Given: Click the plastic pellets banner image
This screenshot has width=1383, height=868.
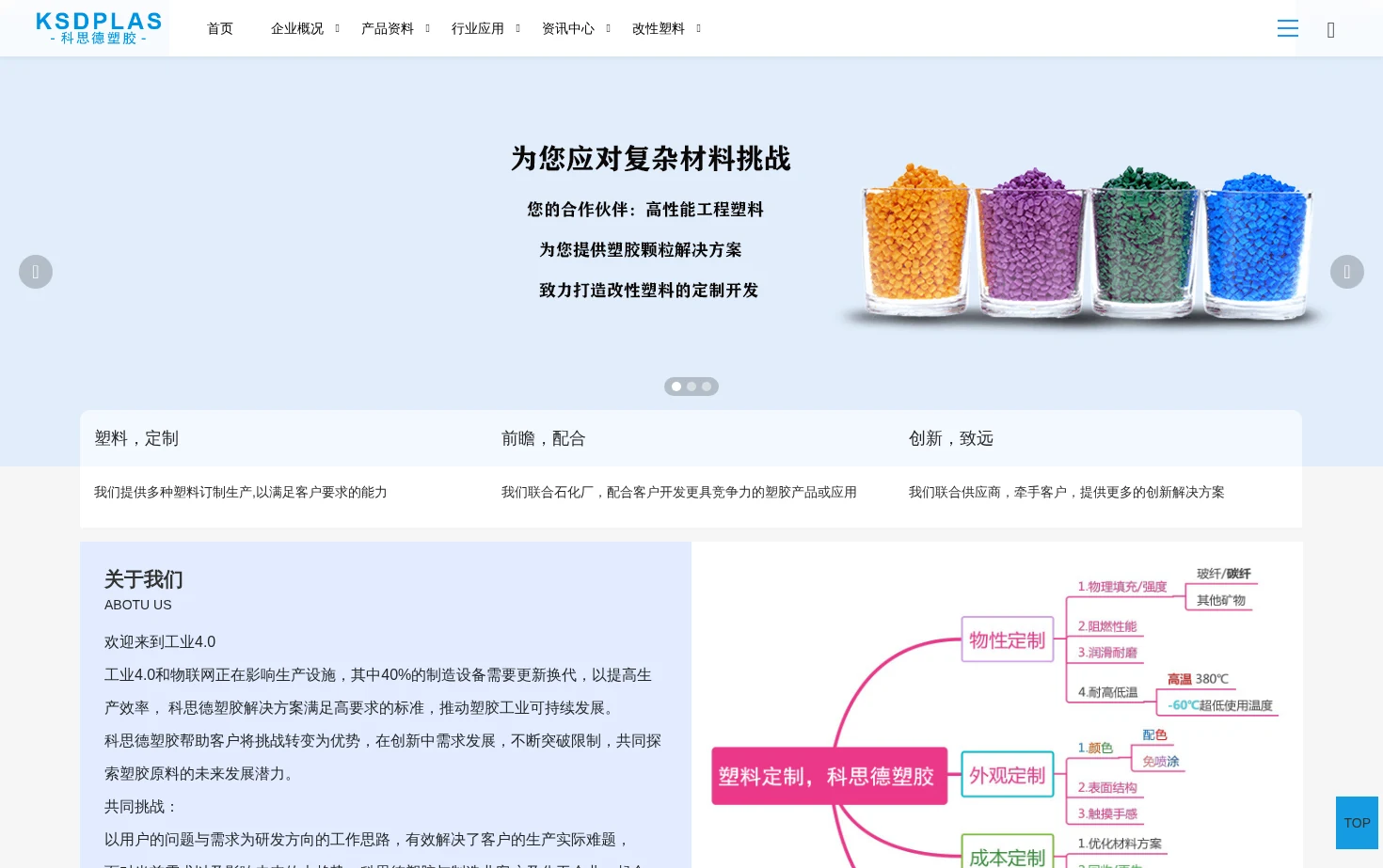Looking at the screenshot, I should tap(1085, 246).
